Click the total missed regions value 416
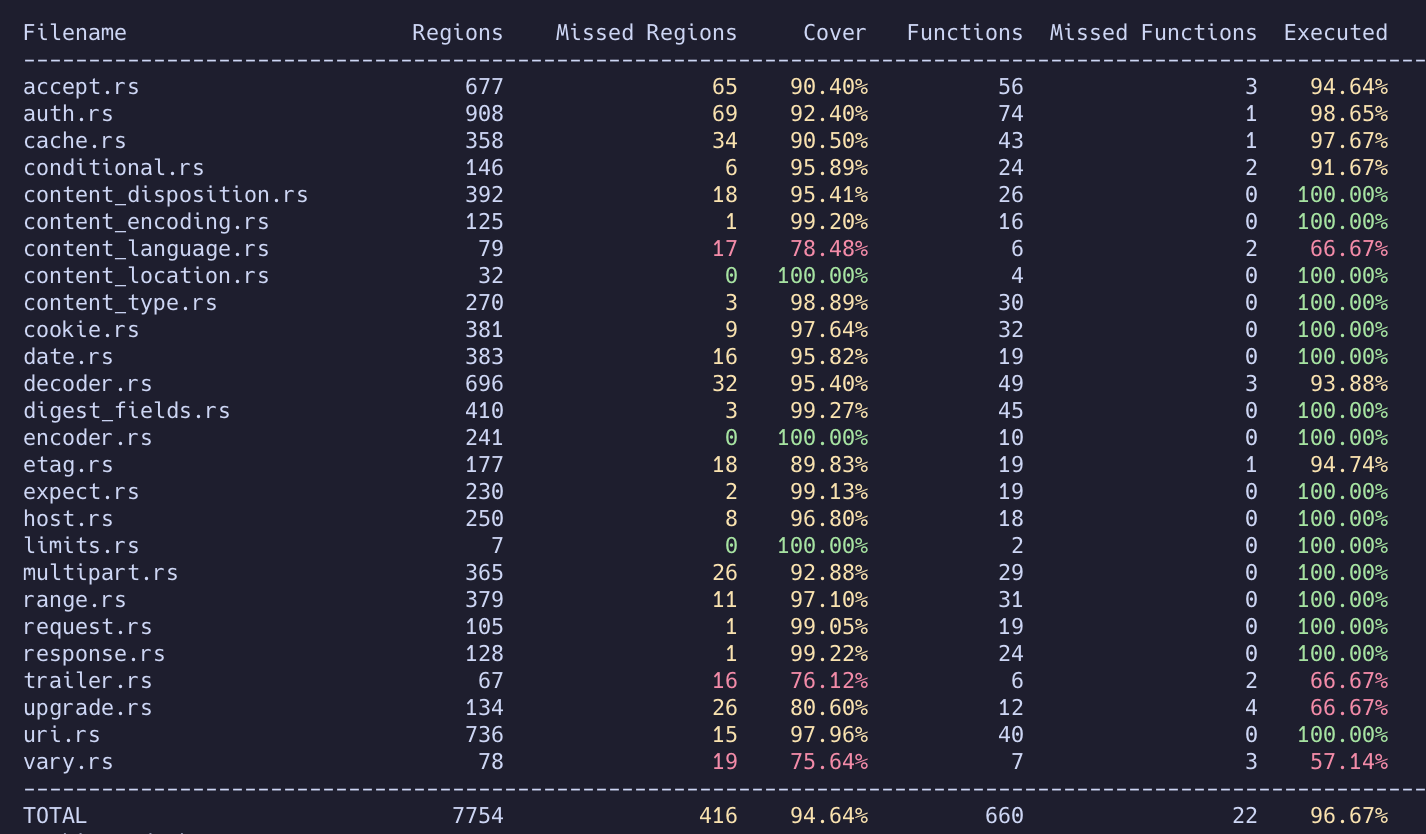 718,816
